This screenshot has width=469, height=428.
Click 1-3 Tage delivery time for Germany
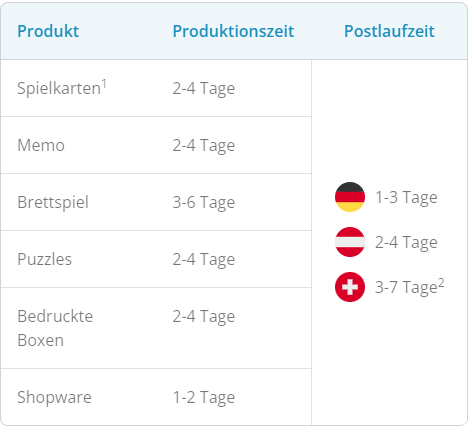click(406, 197)
